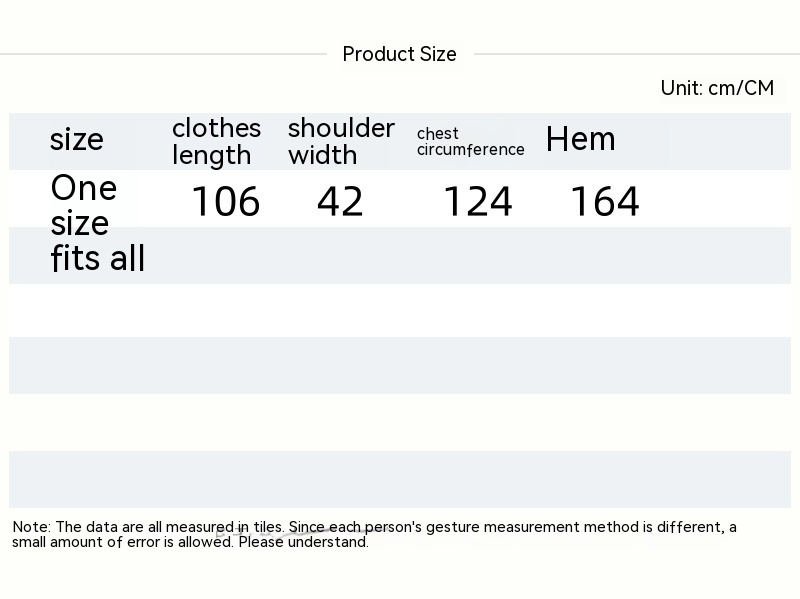Viewport: 800px width, 599px height.
Task: Select the clothes length value 106
Action: click(x=225, y=202)
